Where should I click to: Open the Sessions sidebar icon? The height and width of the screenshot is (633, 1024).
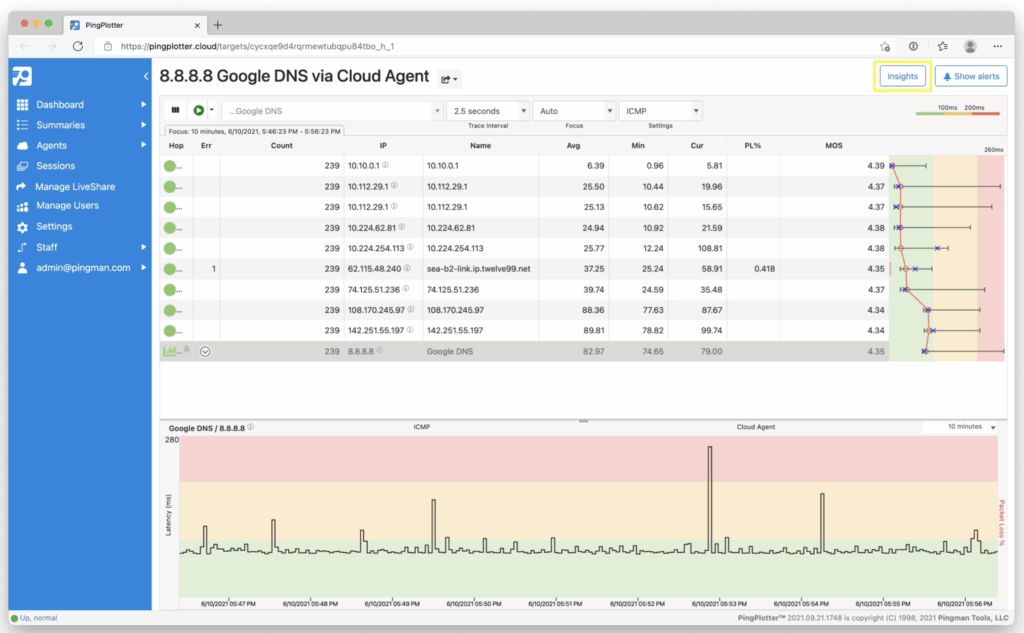[x=22, y=166]
